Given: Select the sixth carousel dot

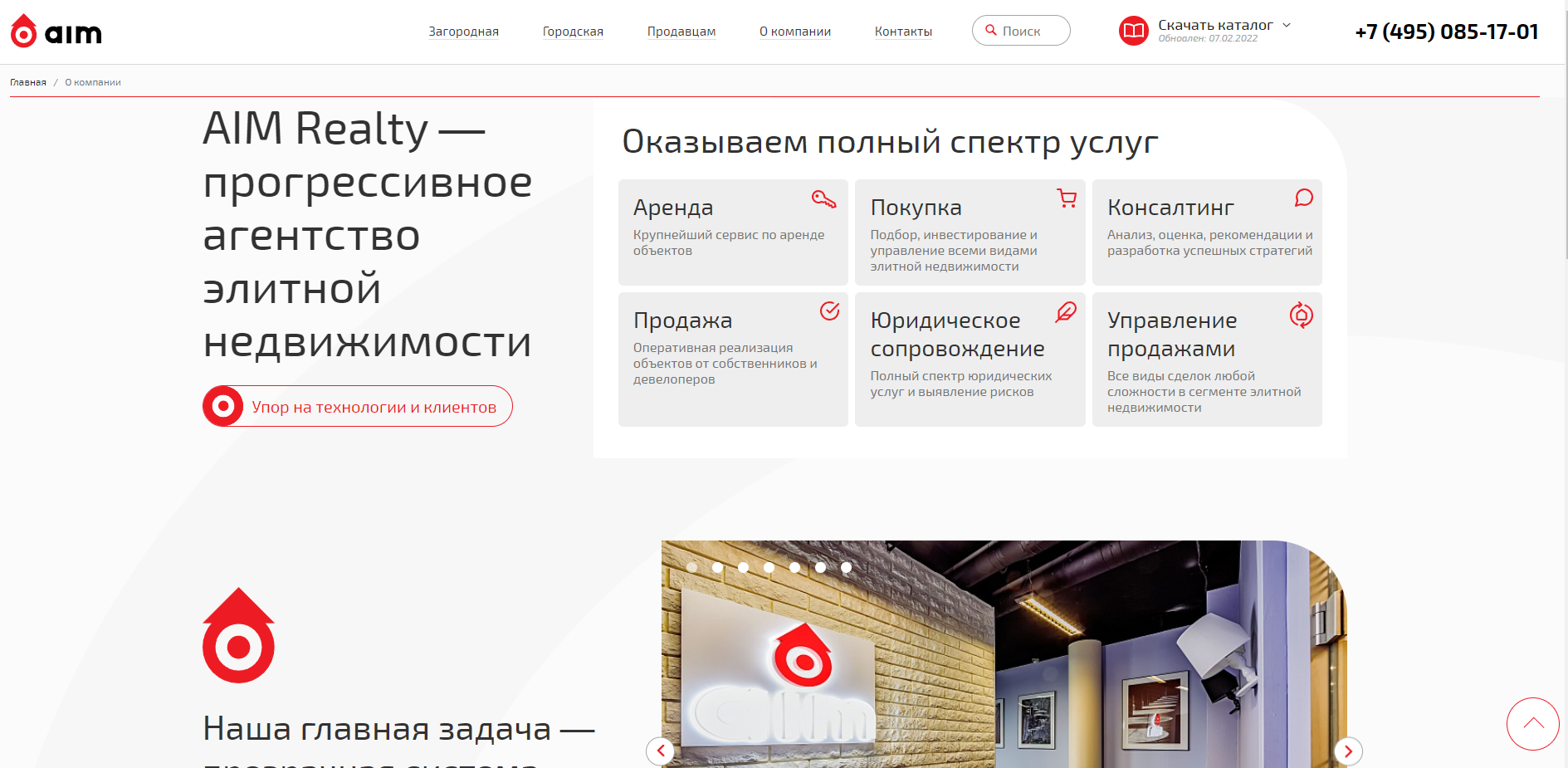Looking at the screenshot, I should (x=820, y=567).
